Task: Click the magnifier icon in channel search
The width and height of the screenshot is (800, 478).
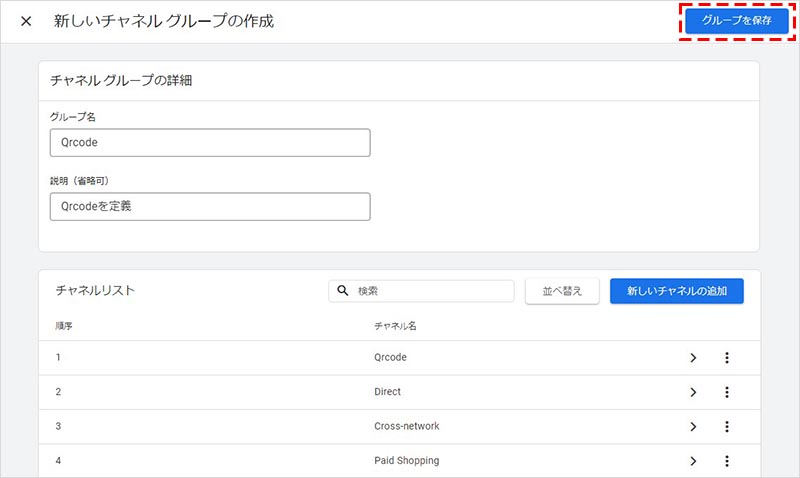Action: (x=343, y=291)
